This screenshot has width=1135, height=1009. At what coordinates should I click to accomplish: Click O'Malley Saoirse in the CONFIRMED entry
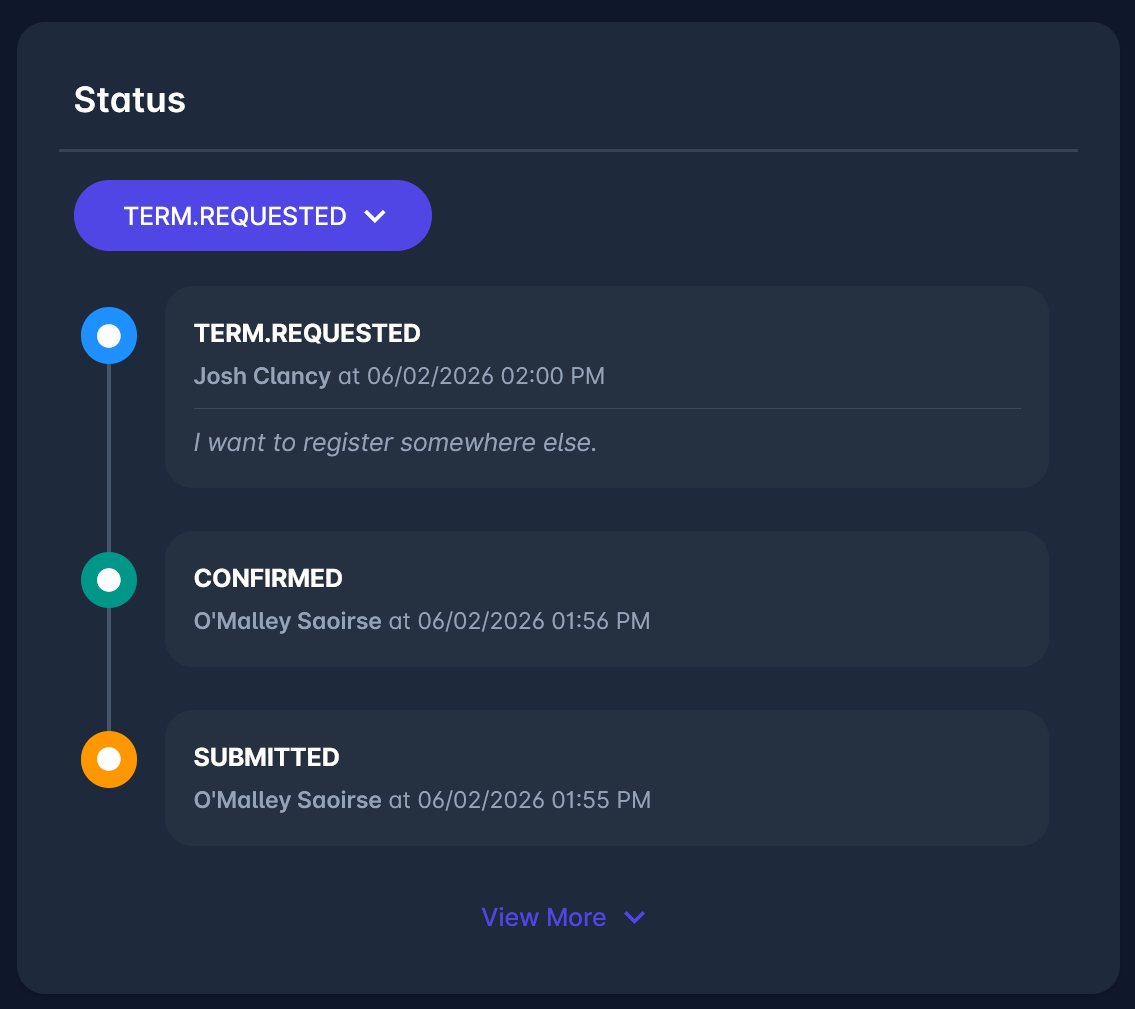[x=287, y=621]
